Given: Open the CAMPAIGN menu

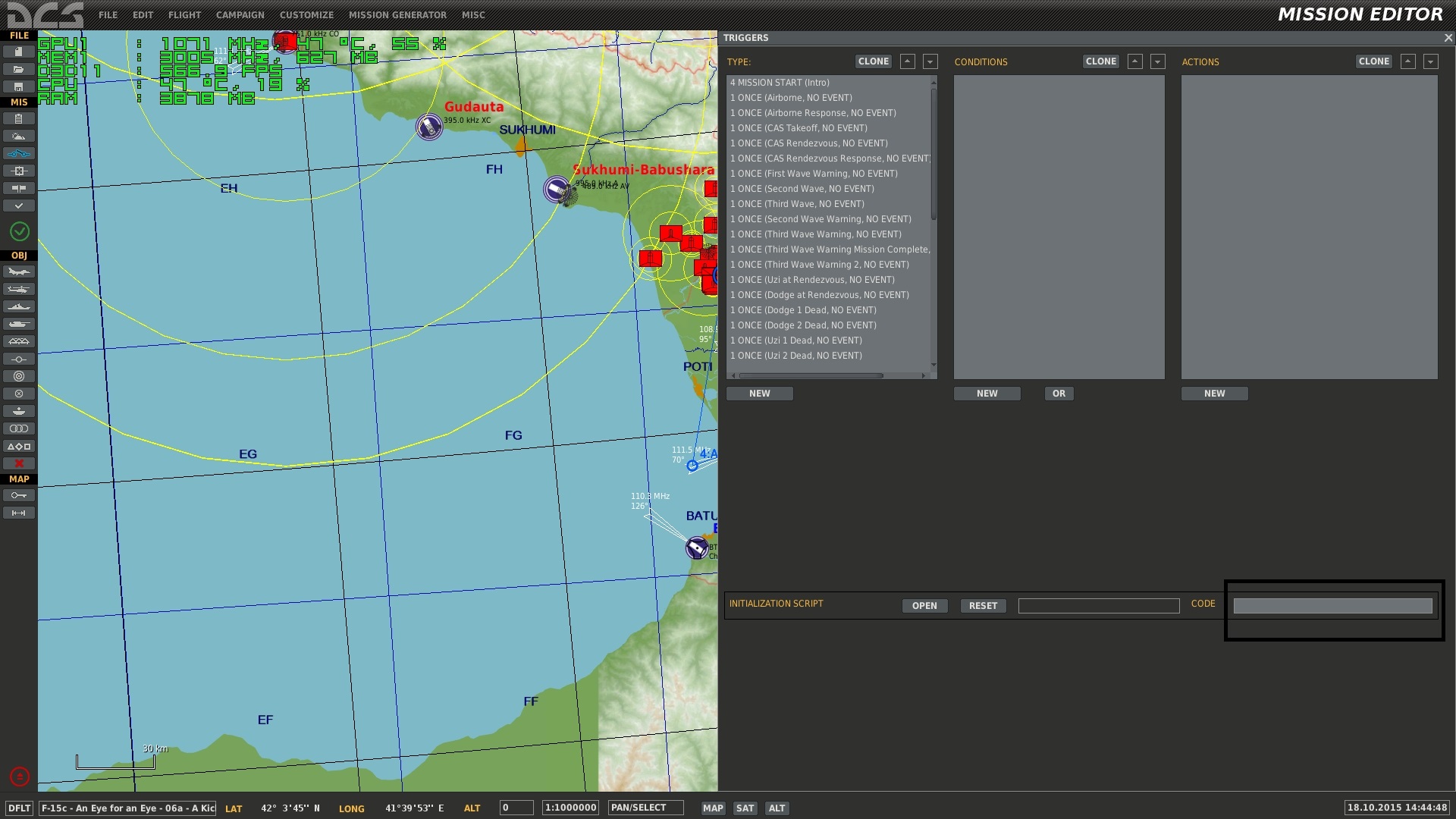Looking at the screenshot, I should 240,15.
